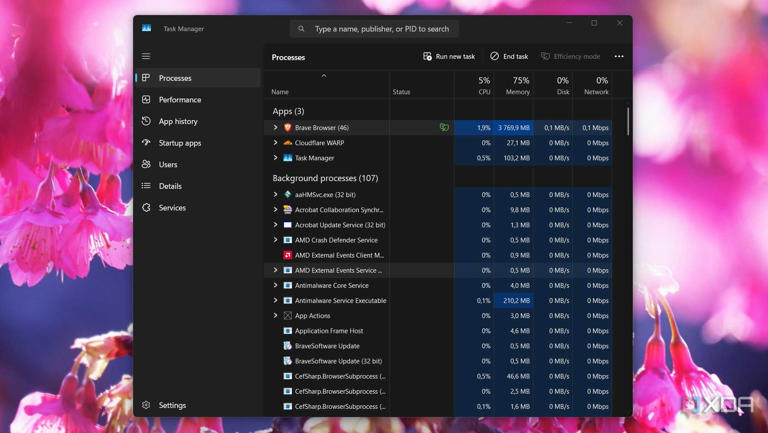Image resolution: width=768 pixels, height=433 pixels.
Task: Sort by Memory column header
Action: (517, 86)
